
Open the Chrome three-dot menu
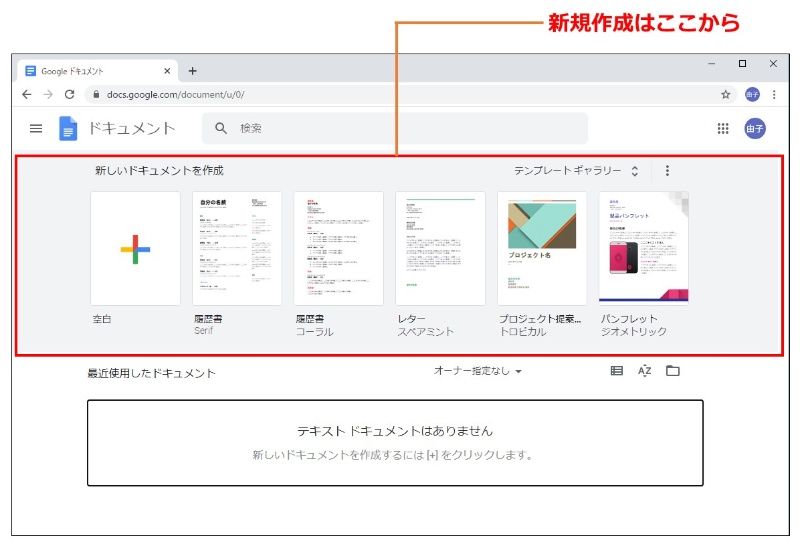click(773, 94)
